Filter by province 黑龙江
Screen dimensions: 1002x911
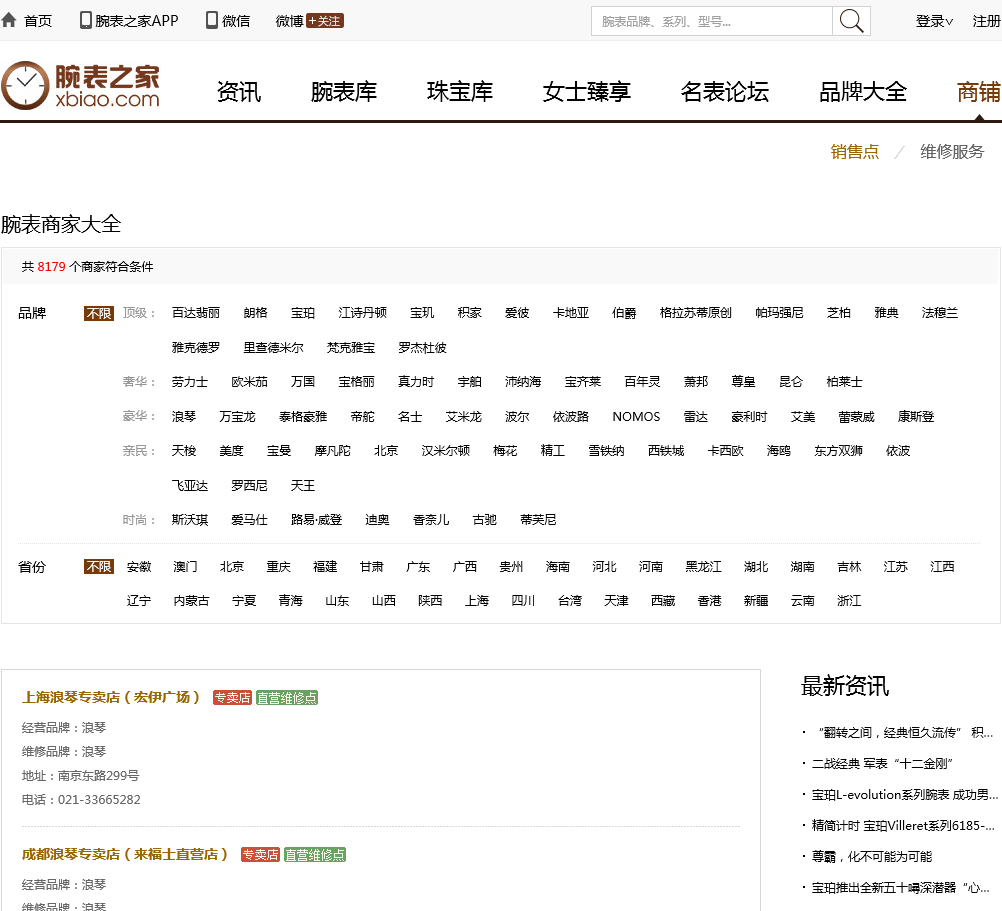click(703, 567)
